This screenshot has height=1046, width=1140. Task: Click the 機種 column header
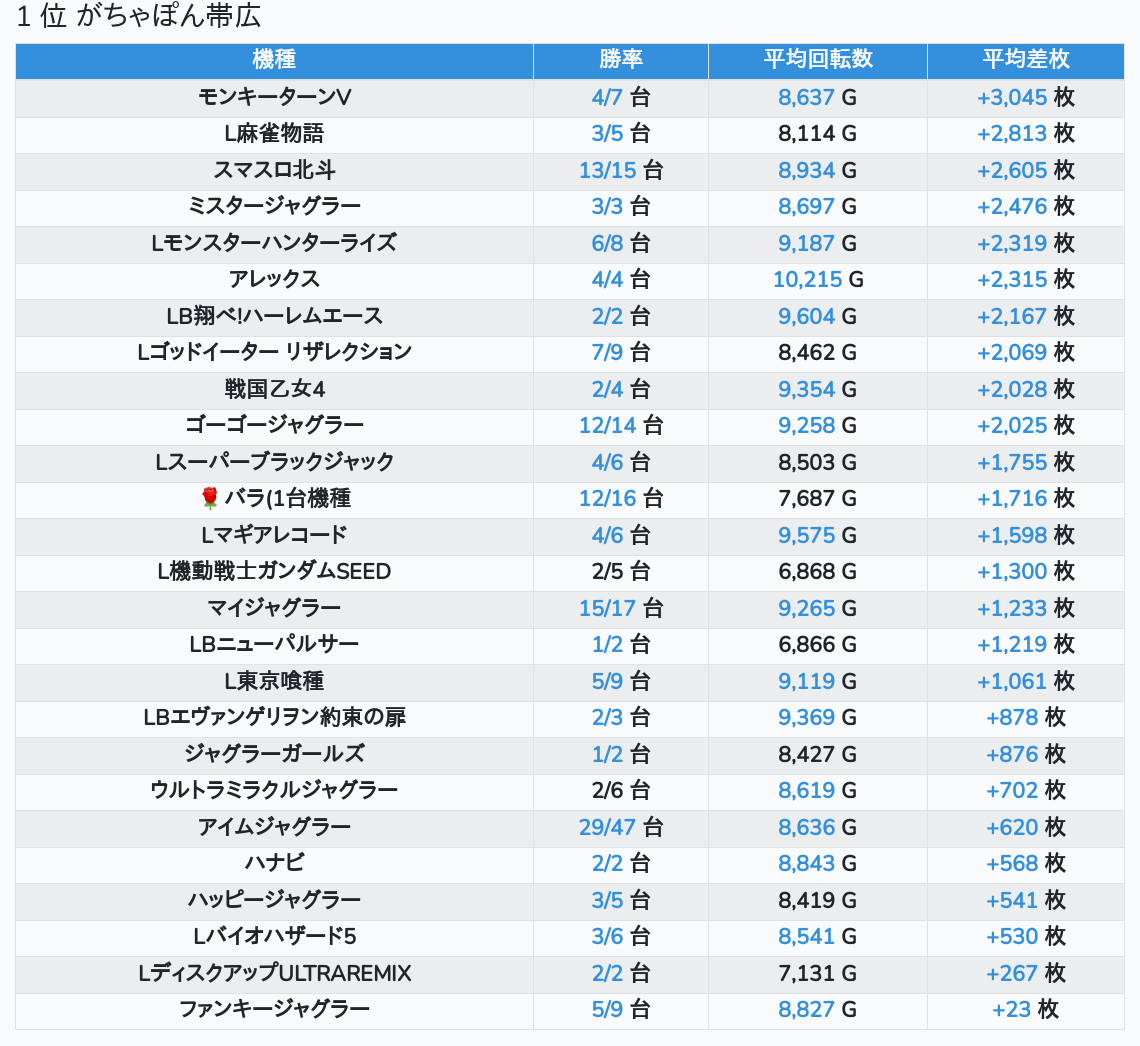coord(274,60)
